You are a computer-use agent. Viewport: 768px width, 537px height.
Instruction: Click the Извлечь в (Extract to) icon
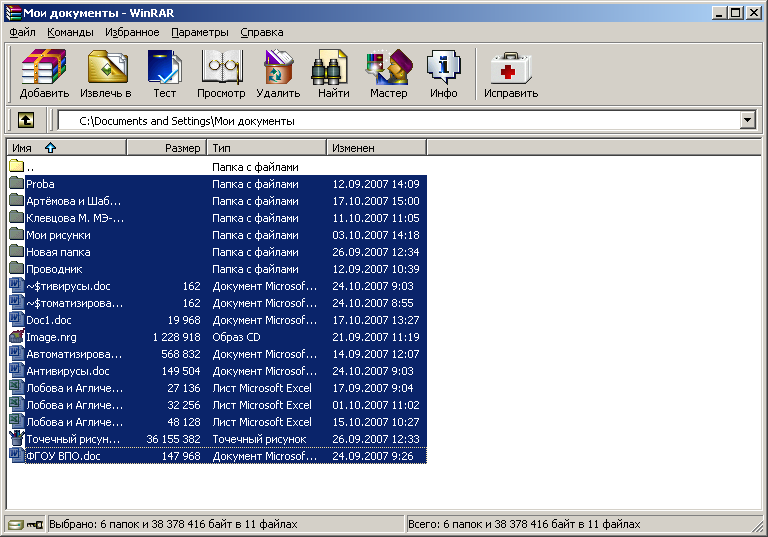point(107,66)
